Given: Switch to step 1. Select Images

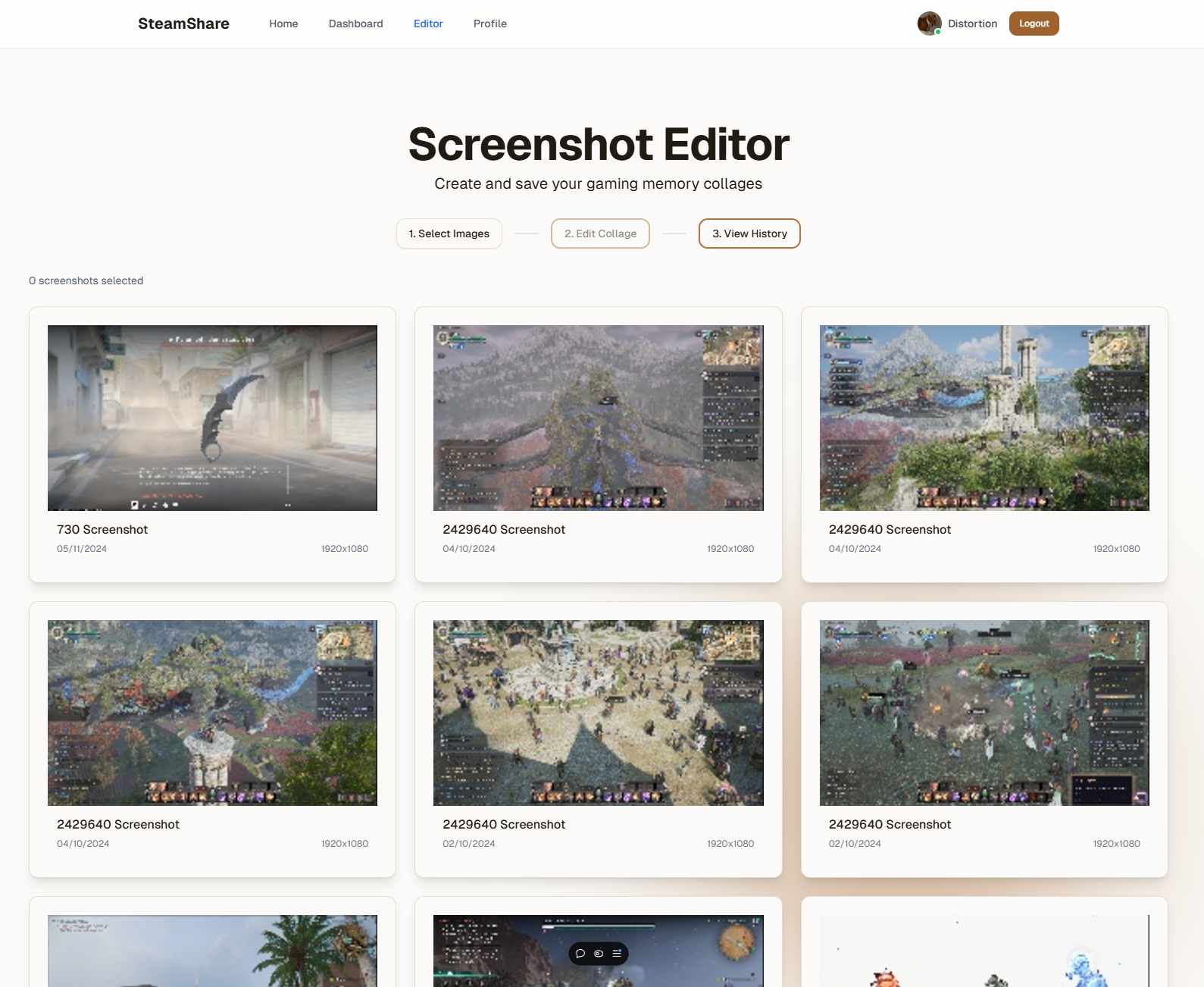Looking at the screenshot, I should coord(449,233).
